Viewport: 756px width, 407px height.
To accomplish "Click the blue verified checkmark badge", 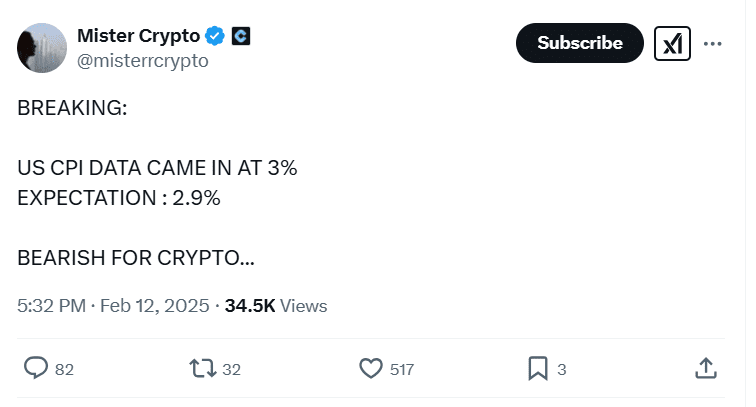I will point(215,36).
